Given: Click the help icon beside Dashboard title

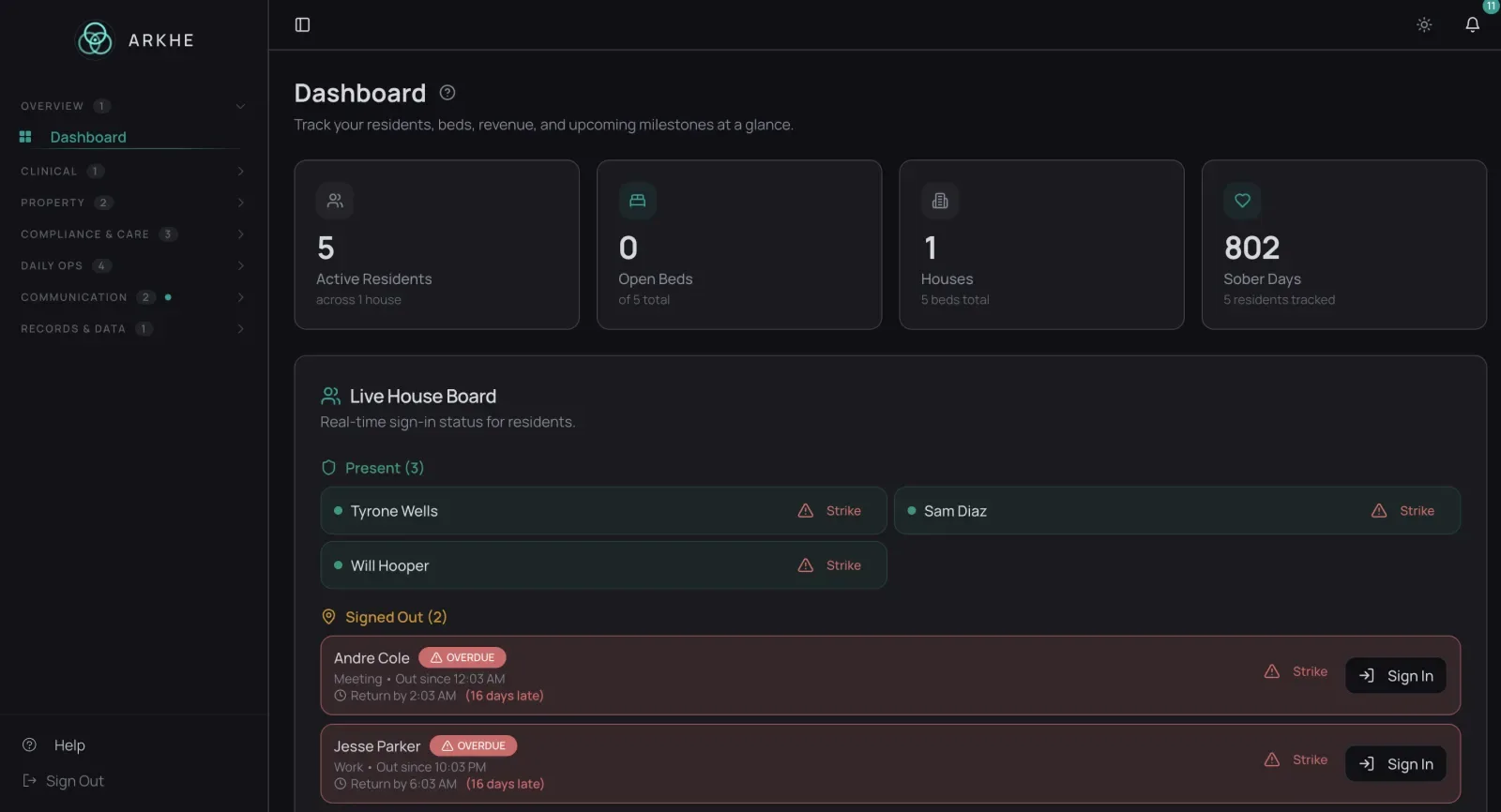Looking at the screenshot, I should click(447, 93).
